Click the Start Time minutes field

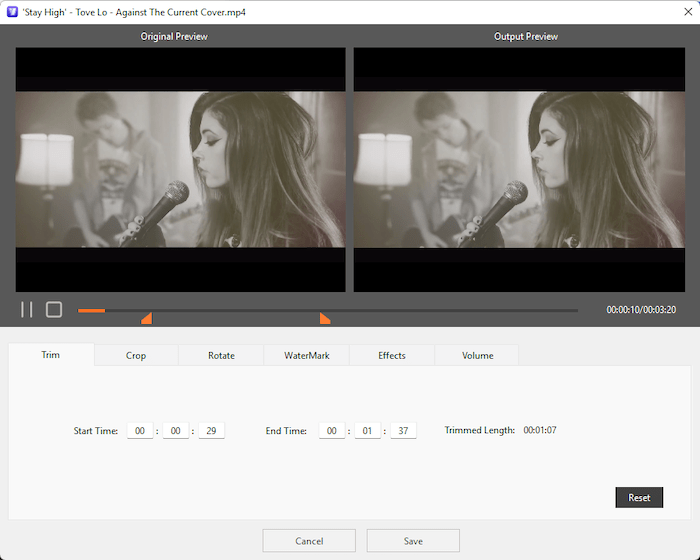tap(175, 430)
